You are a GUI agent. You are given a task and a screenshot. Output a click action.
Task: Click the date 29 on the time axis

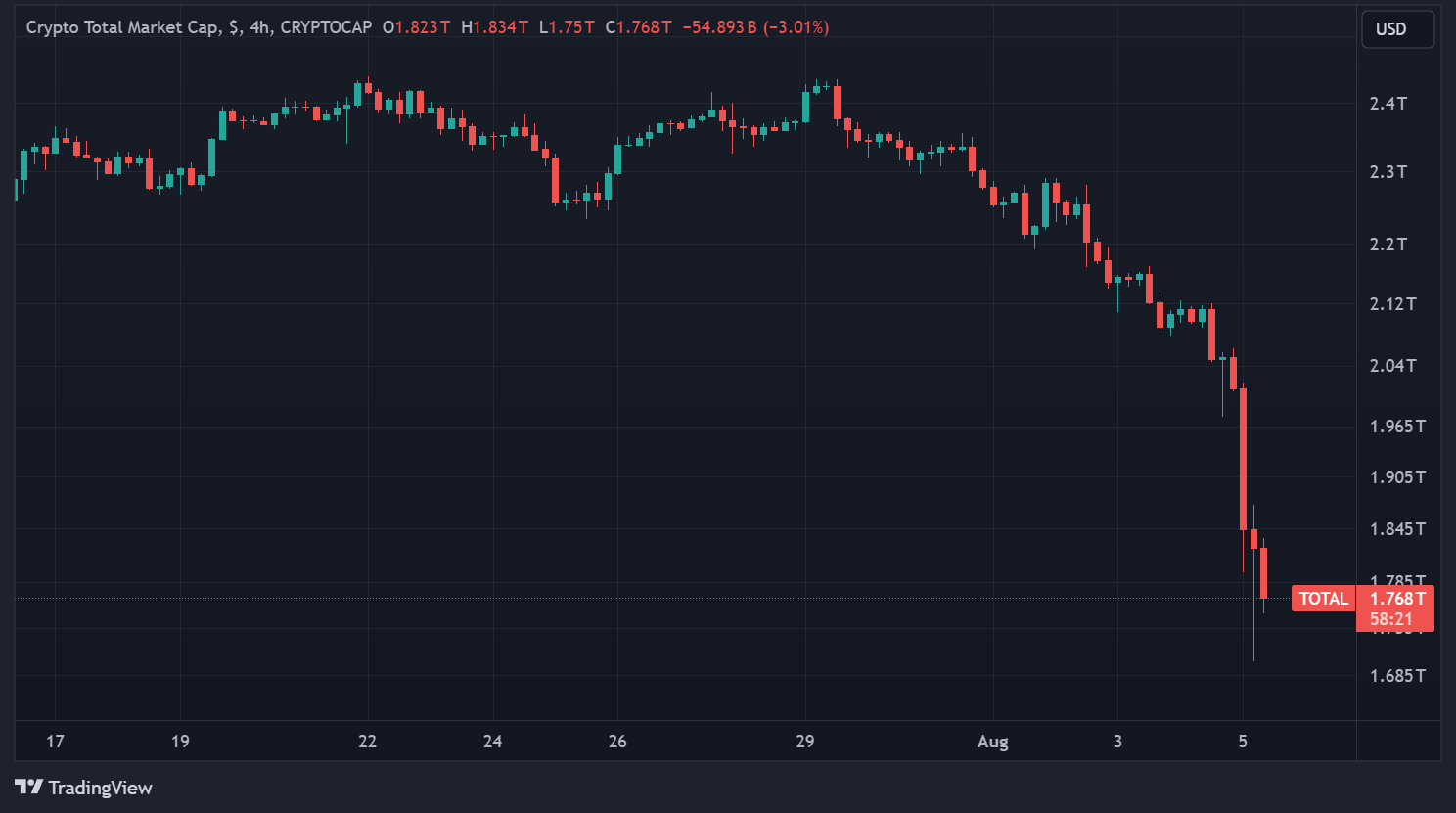point(806,742)
